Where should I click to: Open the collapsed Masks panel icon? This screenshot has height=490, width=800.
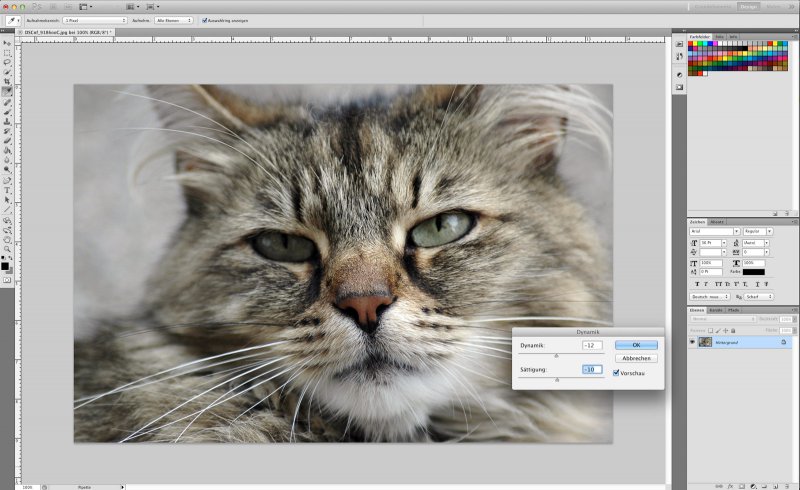679,87
